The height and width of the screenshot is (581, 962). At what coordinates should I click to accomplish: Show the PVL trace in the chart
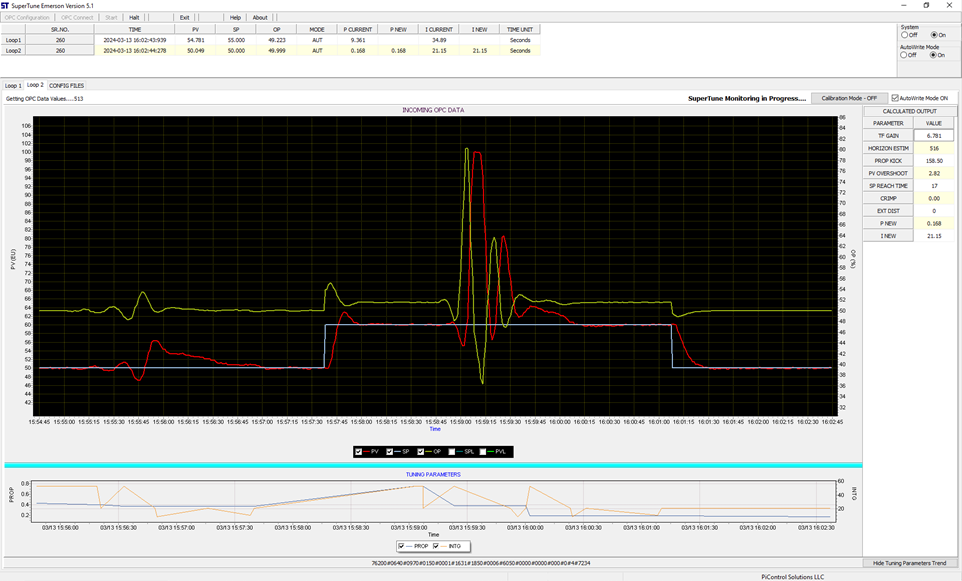tap(484, 452)
